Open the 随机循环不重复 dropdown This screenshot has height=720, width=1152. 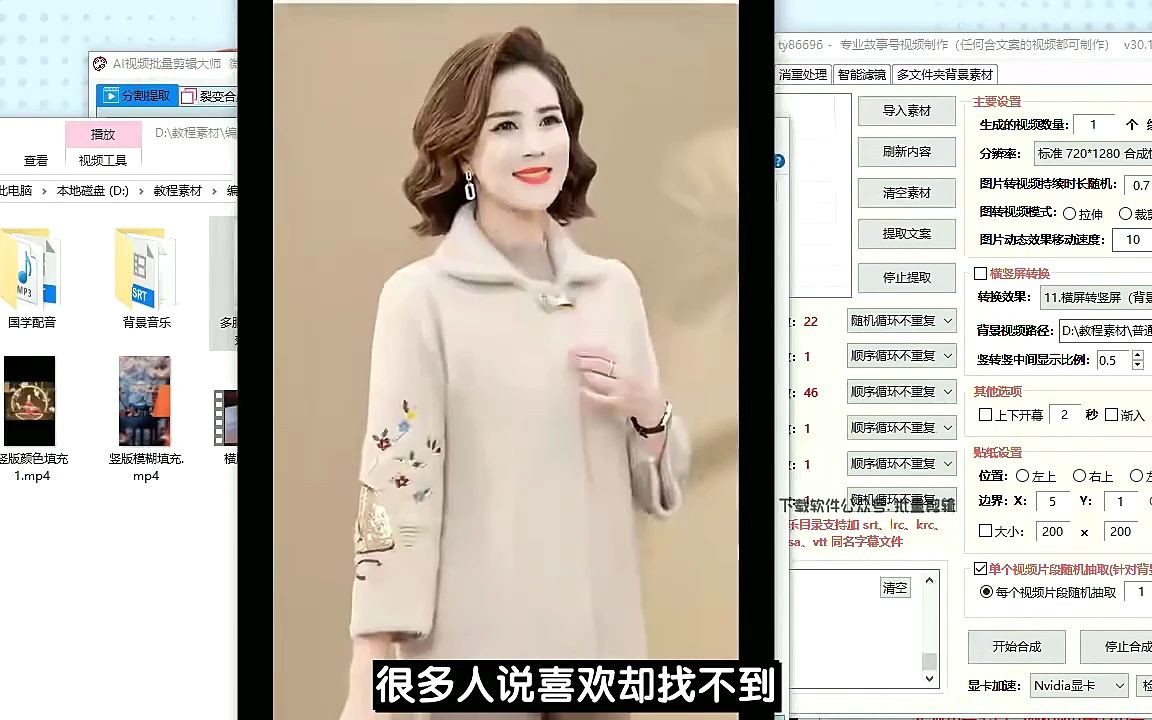(x=900, y=320)
